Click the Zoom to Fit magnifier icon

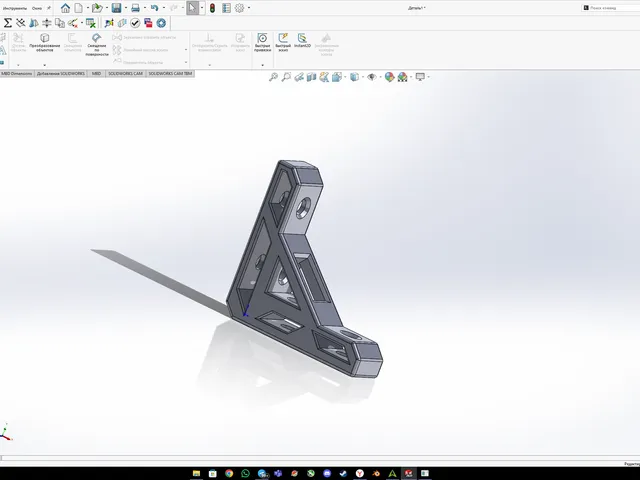pyautogui.click(x=273, y=77)
